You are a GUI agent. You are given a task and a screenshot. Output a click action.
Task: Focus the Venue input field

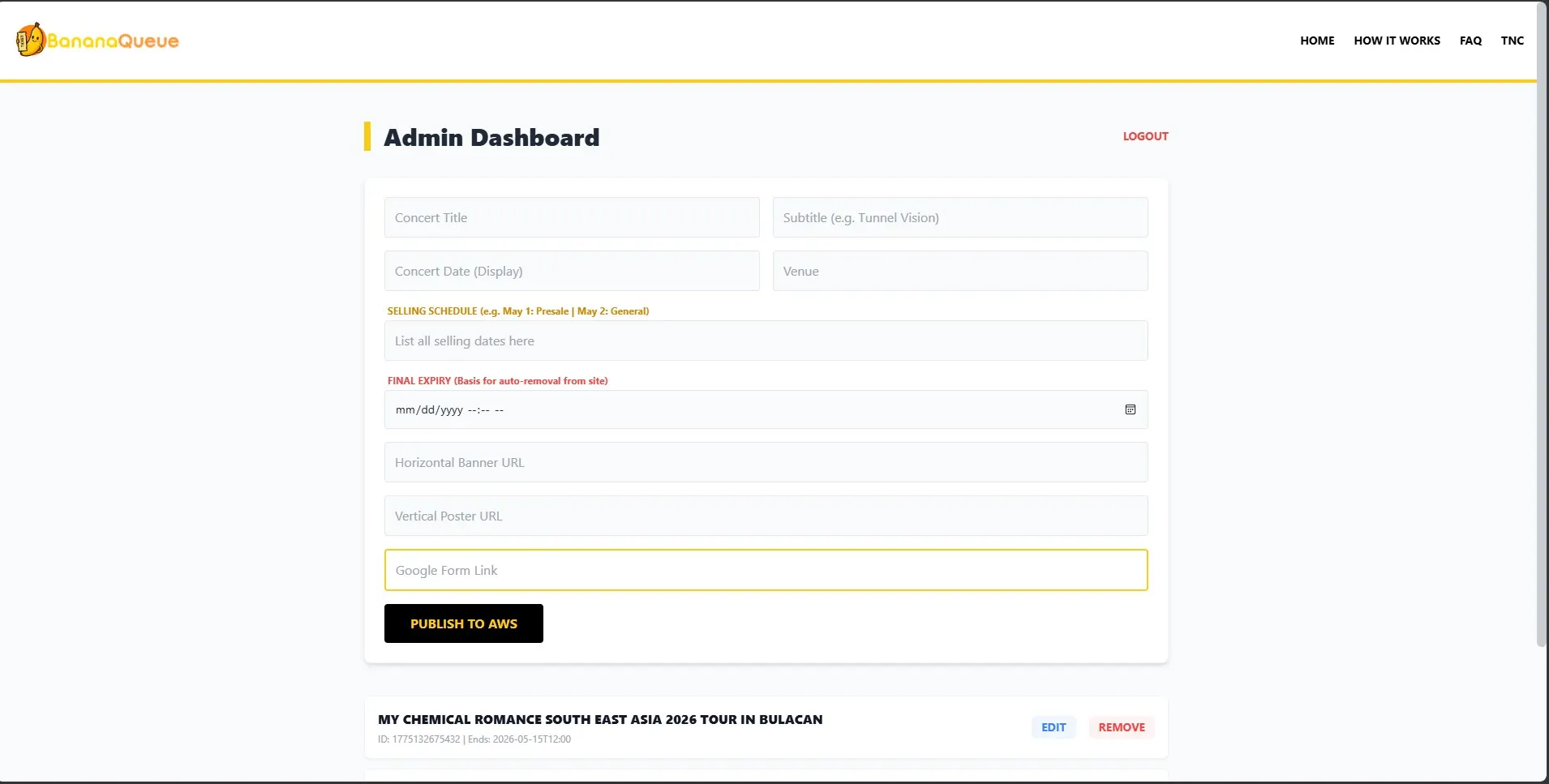(960, 271)
